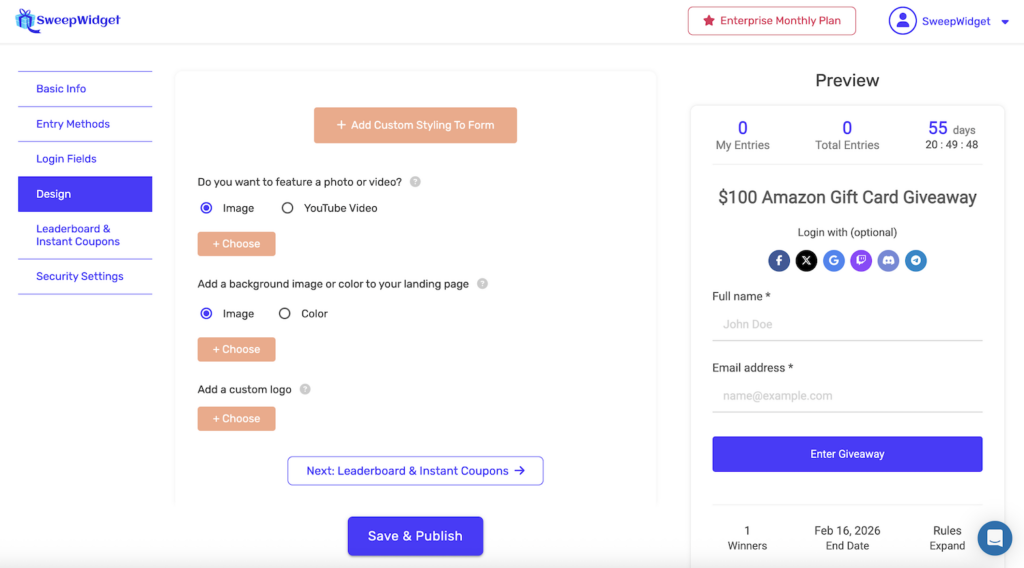Log in with the Telegram icon
This screenshot has width=1024, height=568.
coord(915,261)
